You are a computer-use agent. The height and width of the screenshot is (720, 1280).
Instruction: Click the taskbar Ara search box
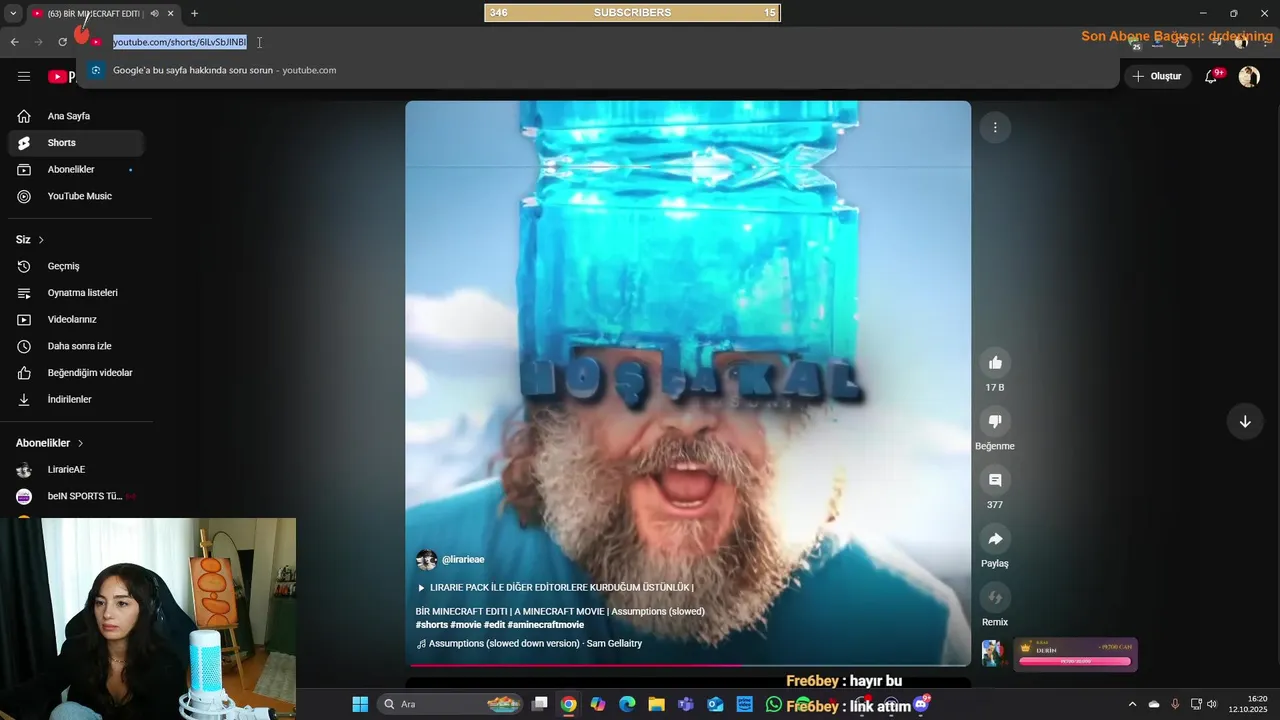pos(450,704)
